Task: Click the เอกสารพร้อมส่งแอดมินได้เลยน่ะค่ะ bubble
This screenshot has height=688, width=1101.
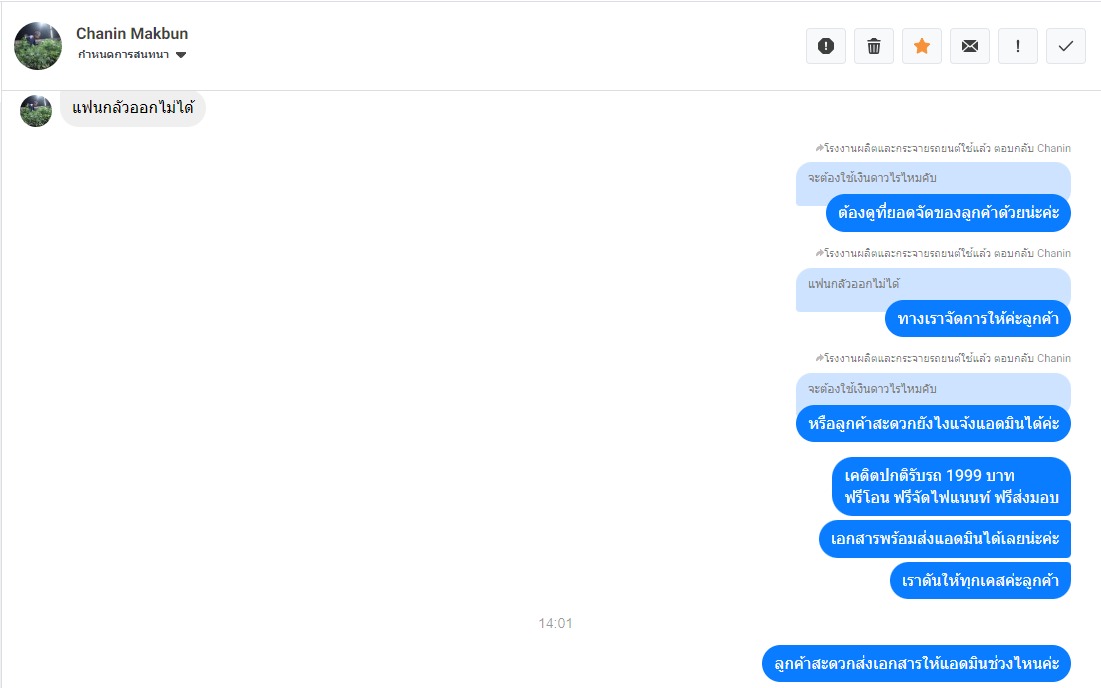Action: click(944, 539)
